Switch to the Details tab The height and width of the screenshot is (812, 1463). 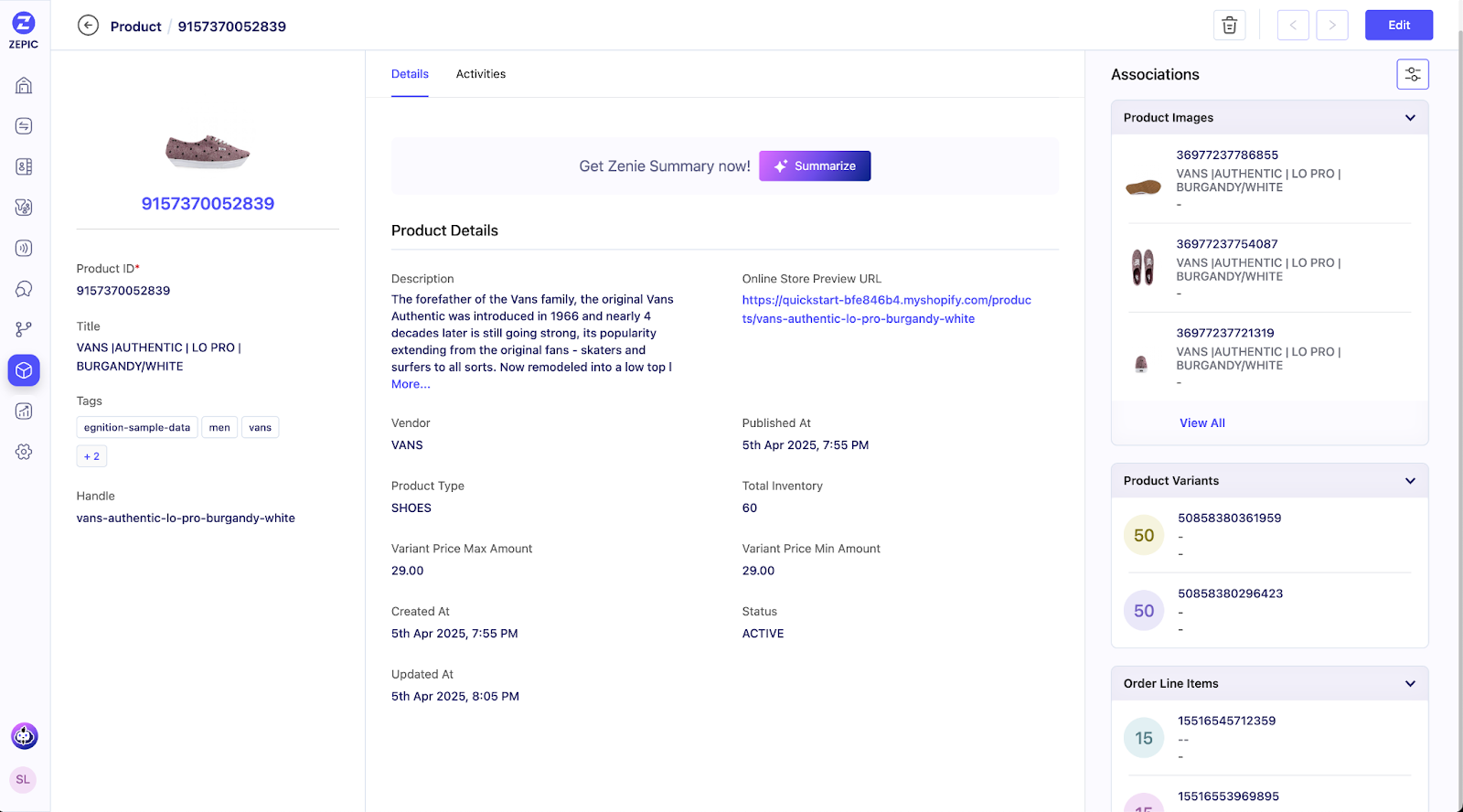pyautogui.click(x=410, y=74)
